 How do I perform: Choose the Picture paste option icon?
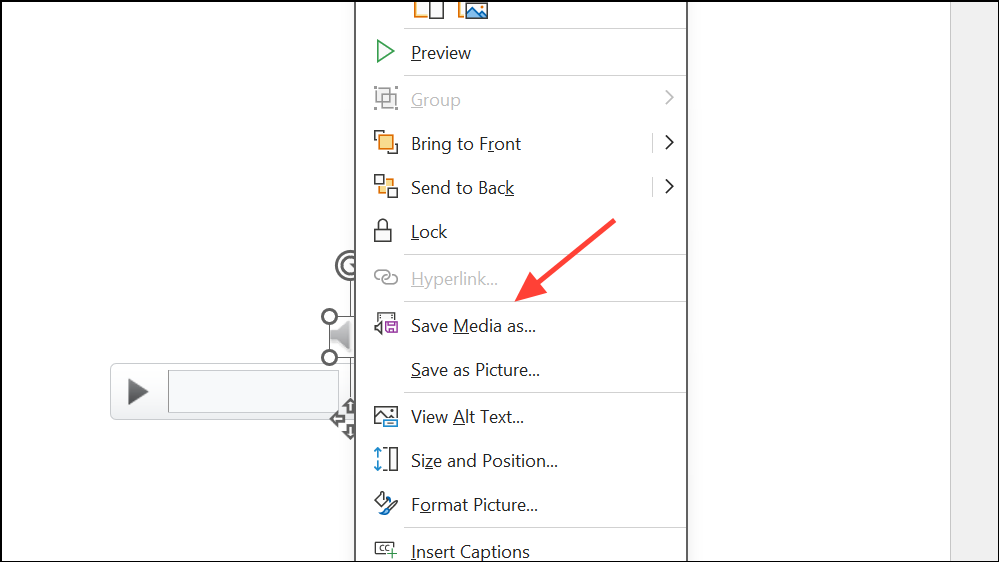click(x=473, y=10)
